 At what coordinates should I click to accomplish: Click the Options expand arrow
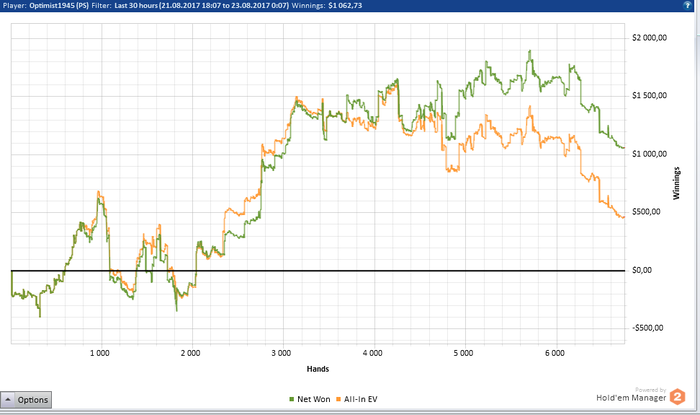tap(8, 399)
